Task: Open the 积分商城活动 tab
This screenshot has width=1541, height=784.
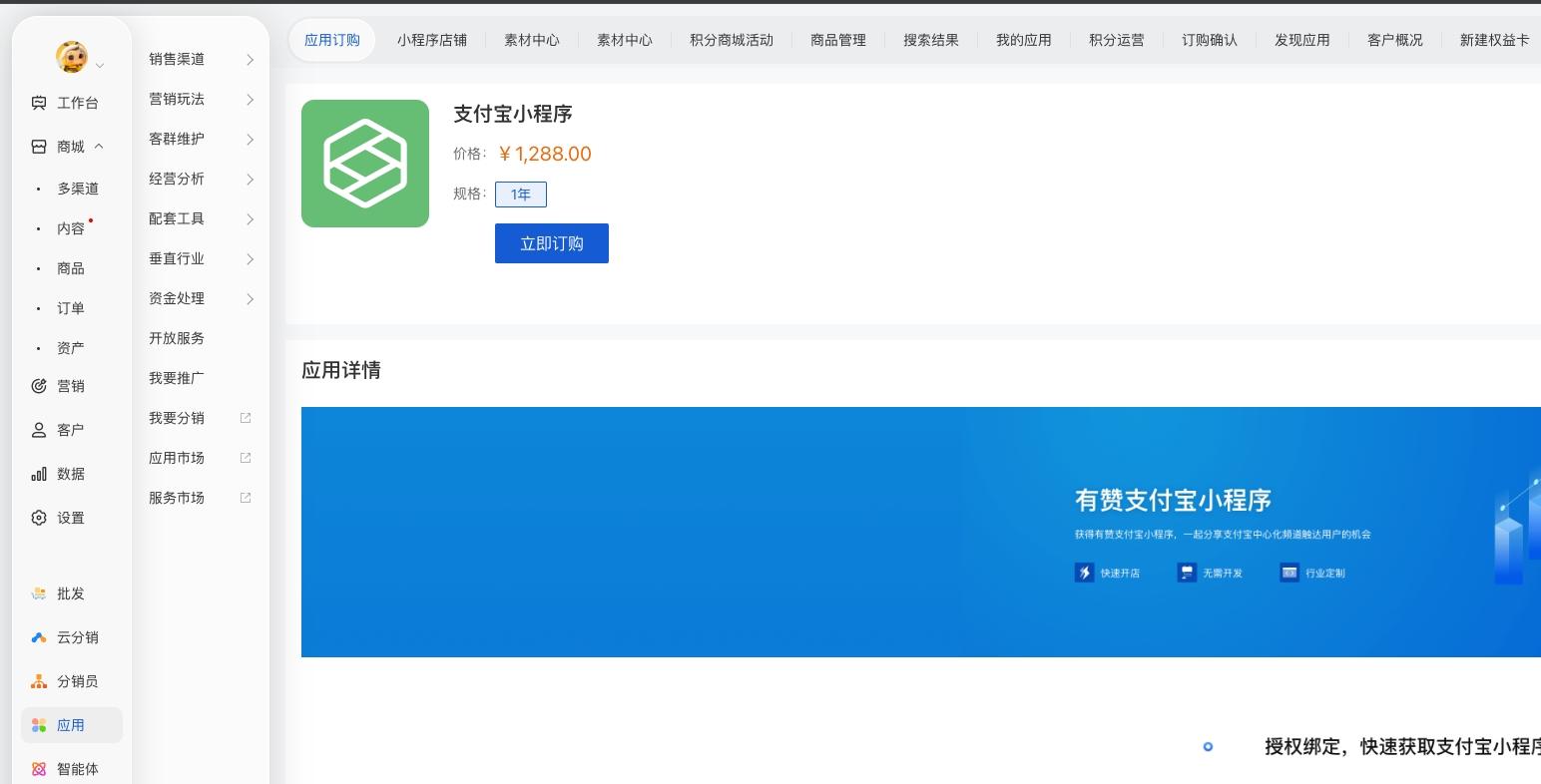Action: [x=732, y=40]
